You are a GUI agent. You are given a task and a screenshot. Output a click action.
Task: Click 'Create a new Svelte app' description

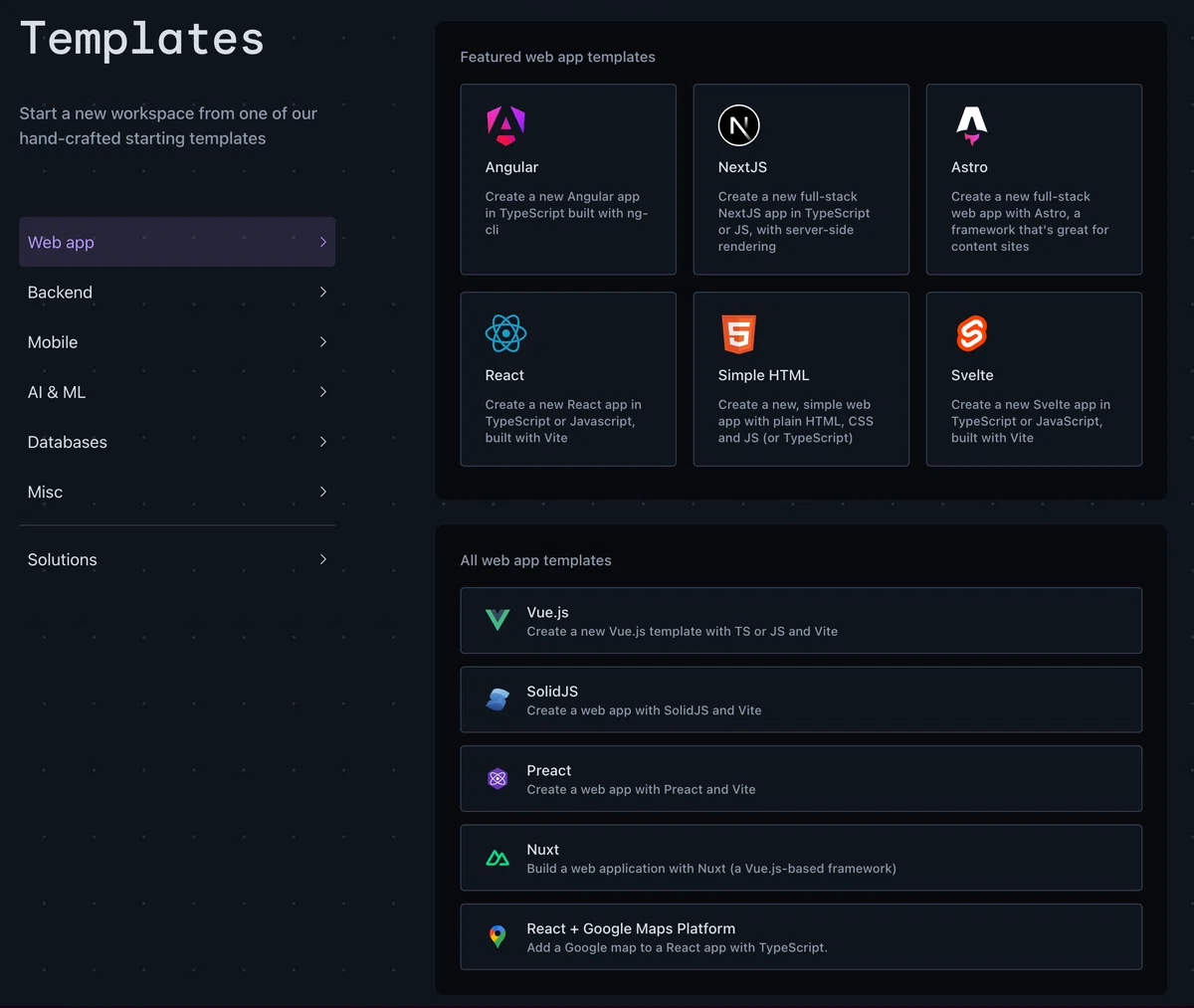(1031, 421)
